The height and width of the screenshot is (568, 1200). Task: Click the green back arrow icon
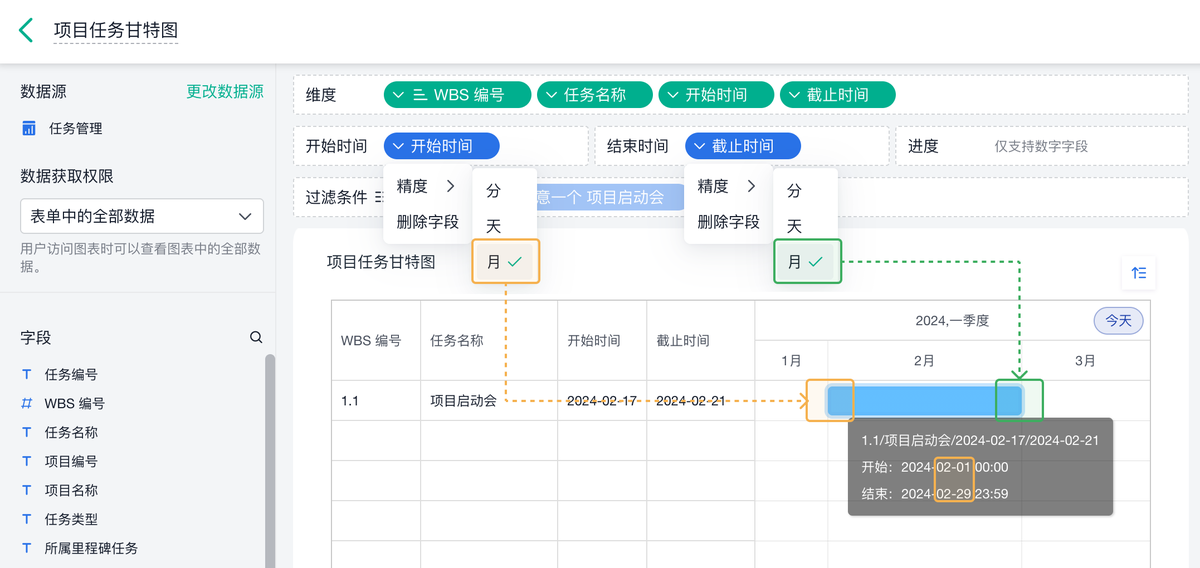click(x=26, y=30)
